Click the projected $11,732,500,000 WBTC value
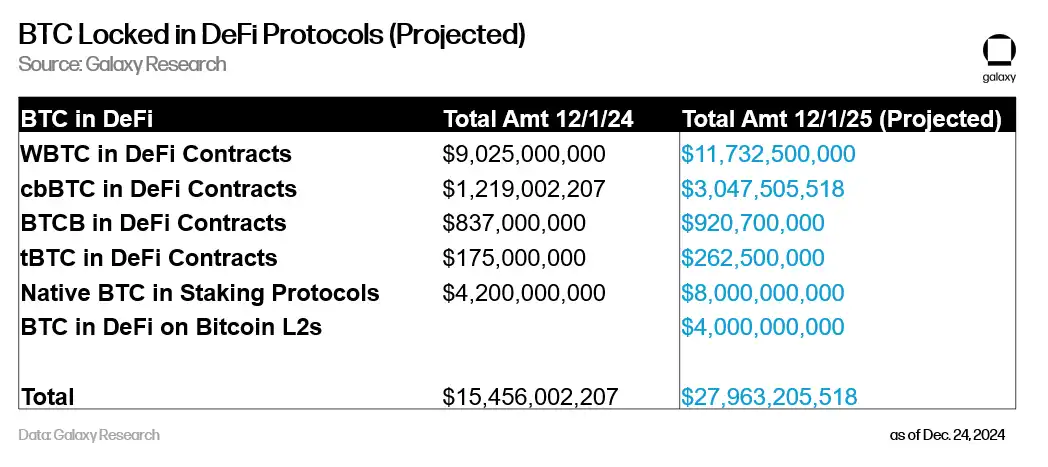1048x467 pixels. 768,155
